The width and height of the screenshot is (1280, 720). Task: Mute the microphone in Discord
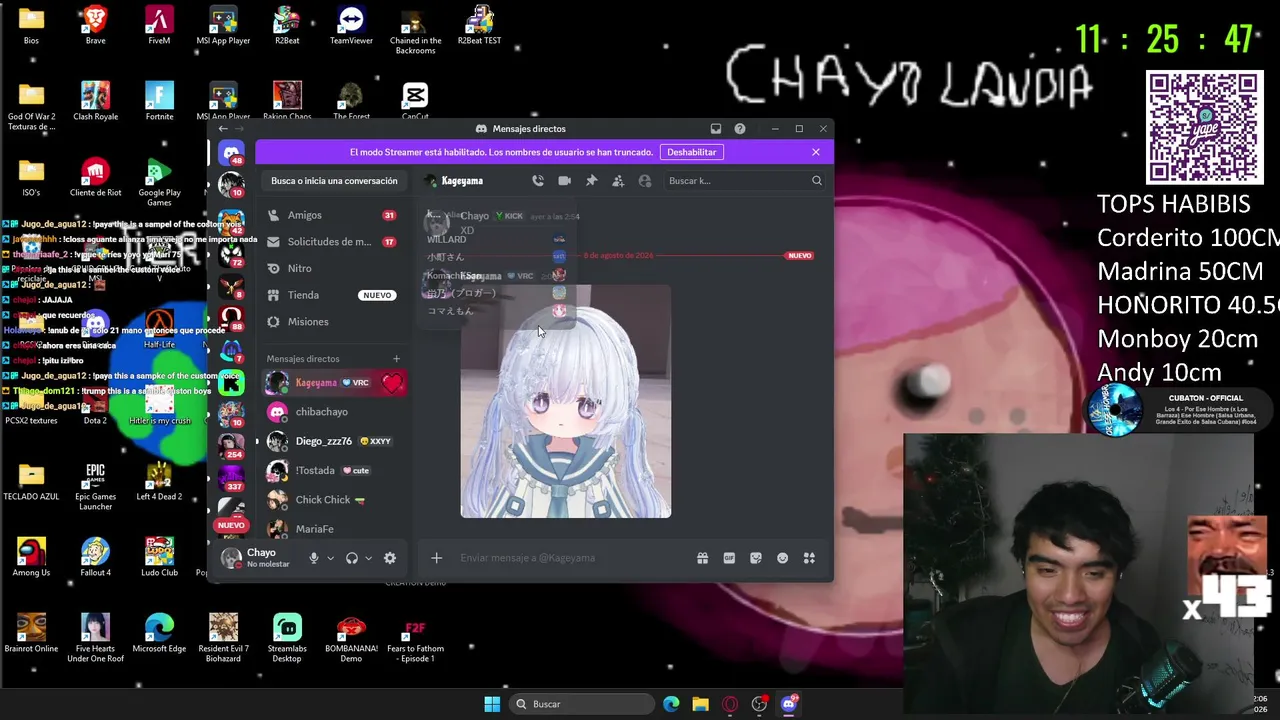[x=313, y=558]
